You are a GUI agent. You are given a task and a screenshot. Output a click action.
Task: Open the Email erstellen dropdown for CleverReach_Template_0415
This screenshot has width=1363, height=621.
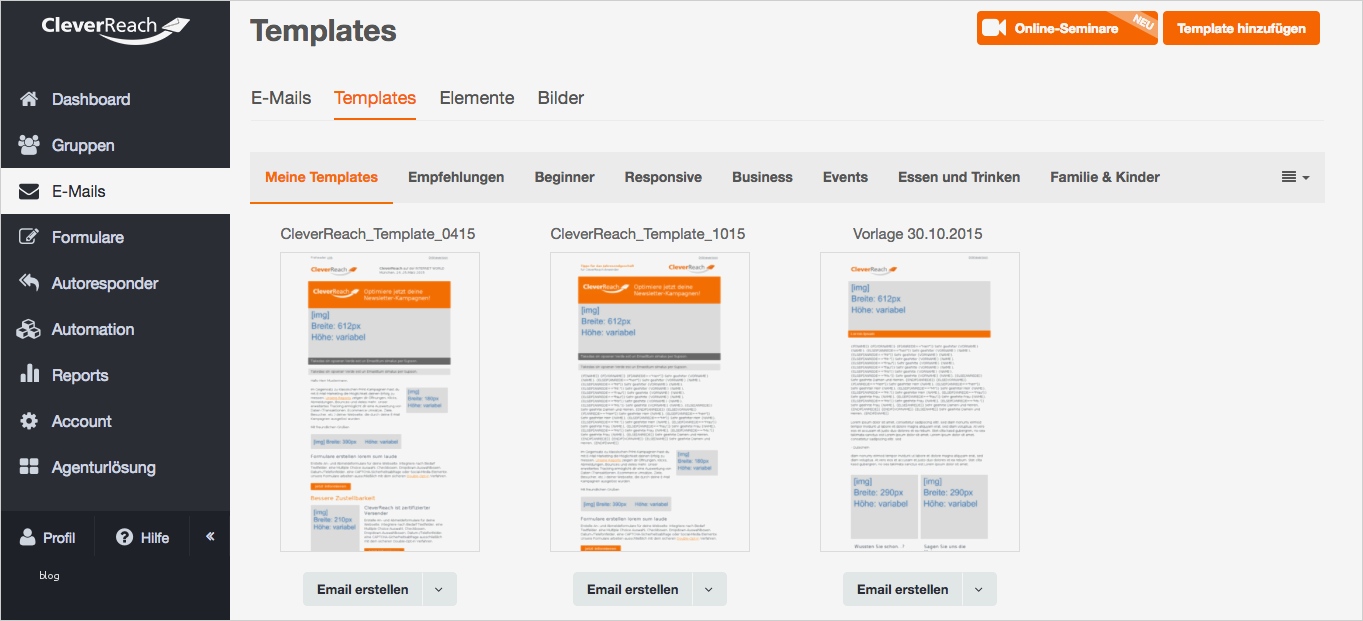click(438, 589)
